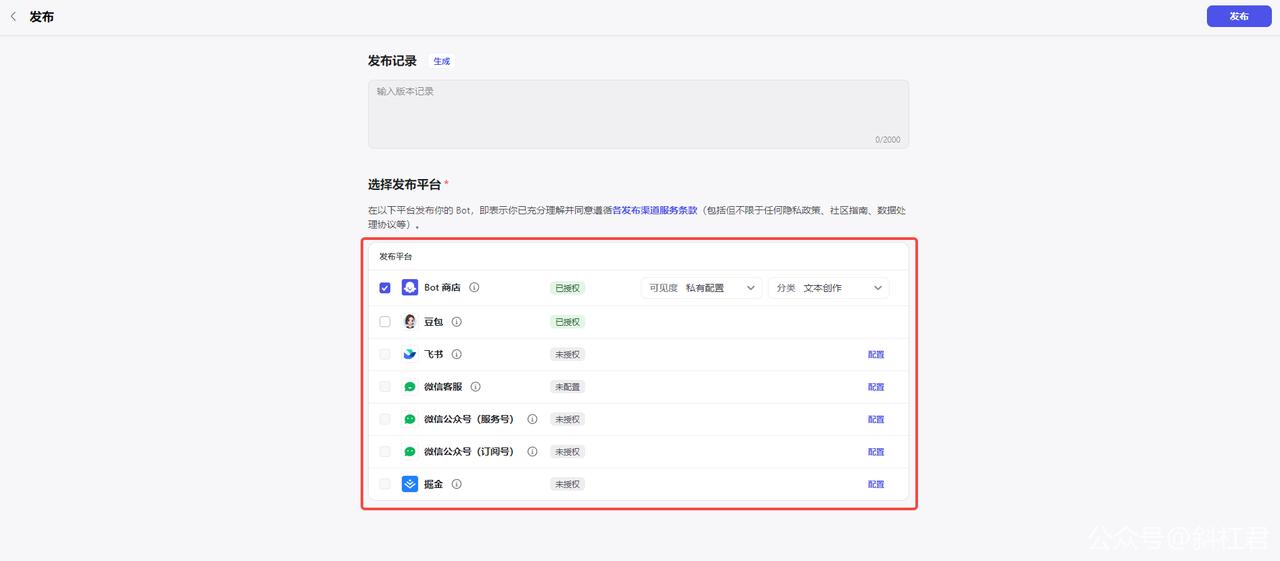Open the 可见度 私有配置 dropdown

pos(701,288)
